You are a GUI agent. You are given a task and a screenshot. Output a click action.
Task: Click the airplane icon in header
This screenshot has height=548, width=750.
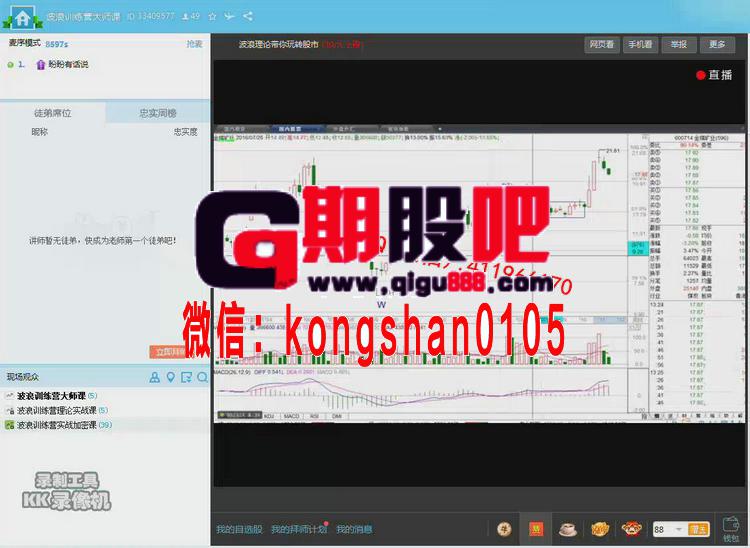pyautogui.click(x=230, y=16)
